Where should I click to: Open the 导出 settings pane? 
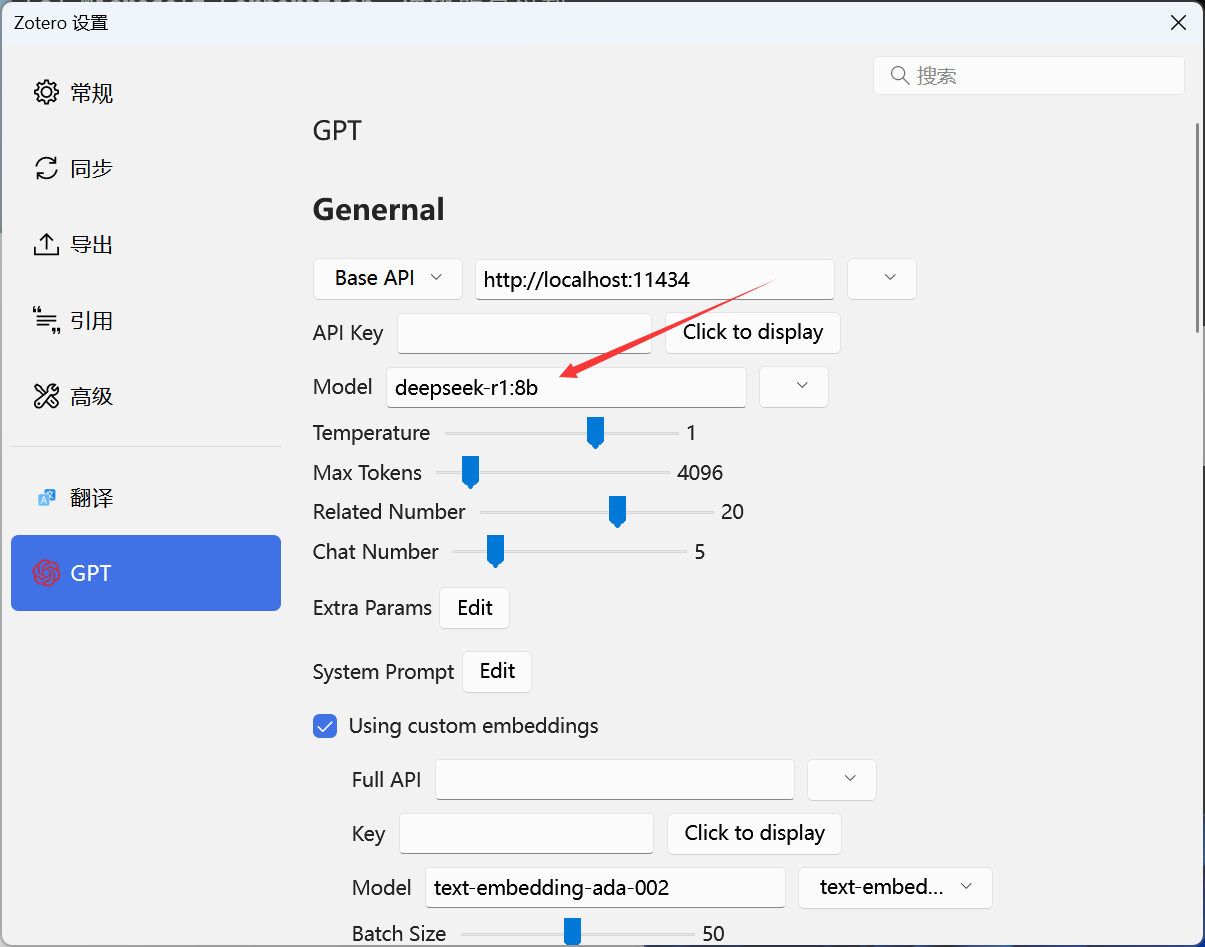pos(146,244)
